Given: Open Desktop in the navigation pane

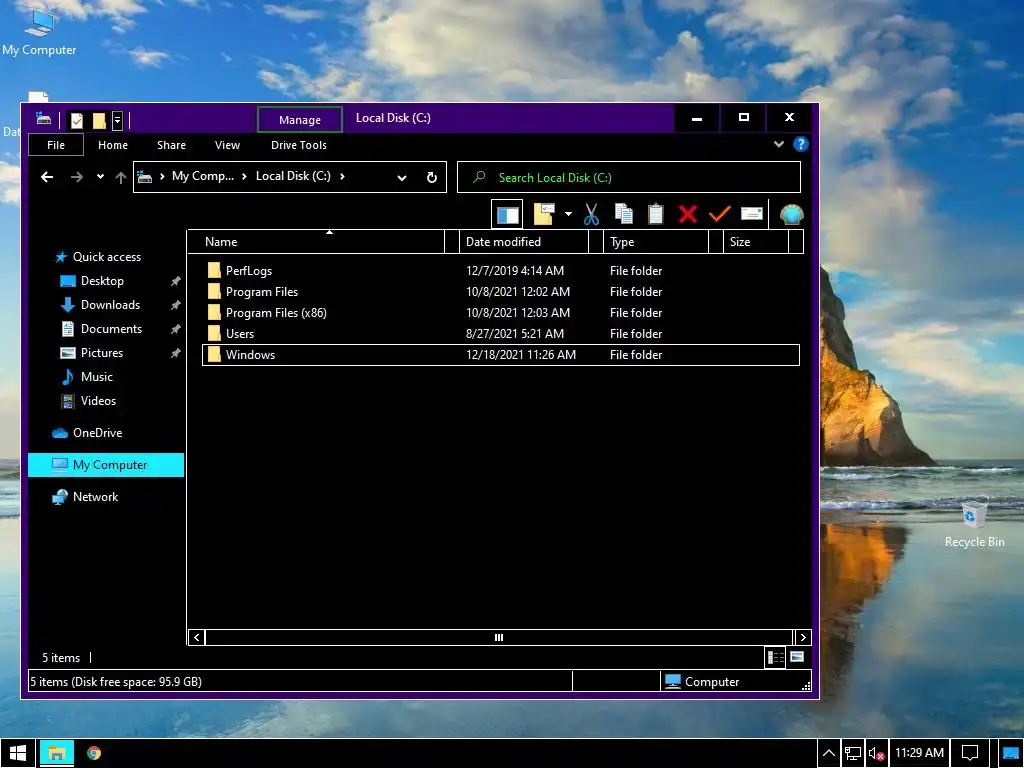Looking at the screenshot, I should [106, 281].
